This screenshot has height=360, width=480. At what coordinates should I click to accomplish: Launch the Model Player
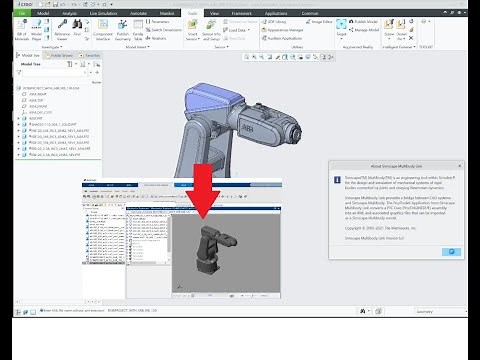click(36, 29)
